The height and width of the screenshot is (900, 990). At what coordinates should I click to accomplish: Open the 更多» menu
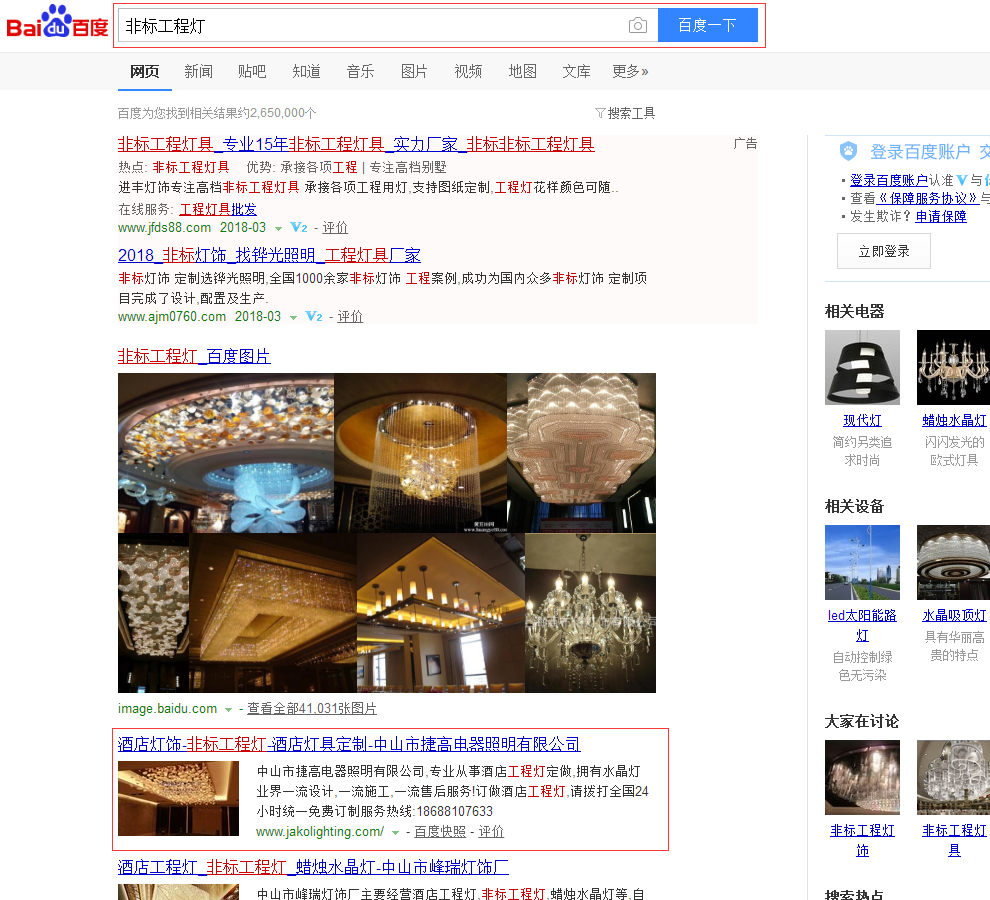630,71
